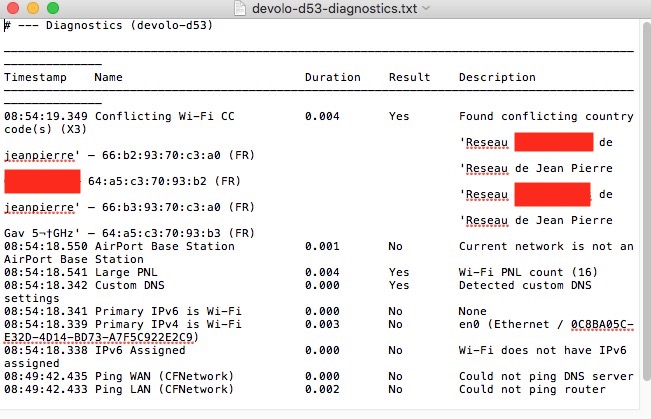Screen dimensions: 651x419
Task: Click the red close window button
Action: [13, 8]
